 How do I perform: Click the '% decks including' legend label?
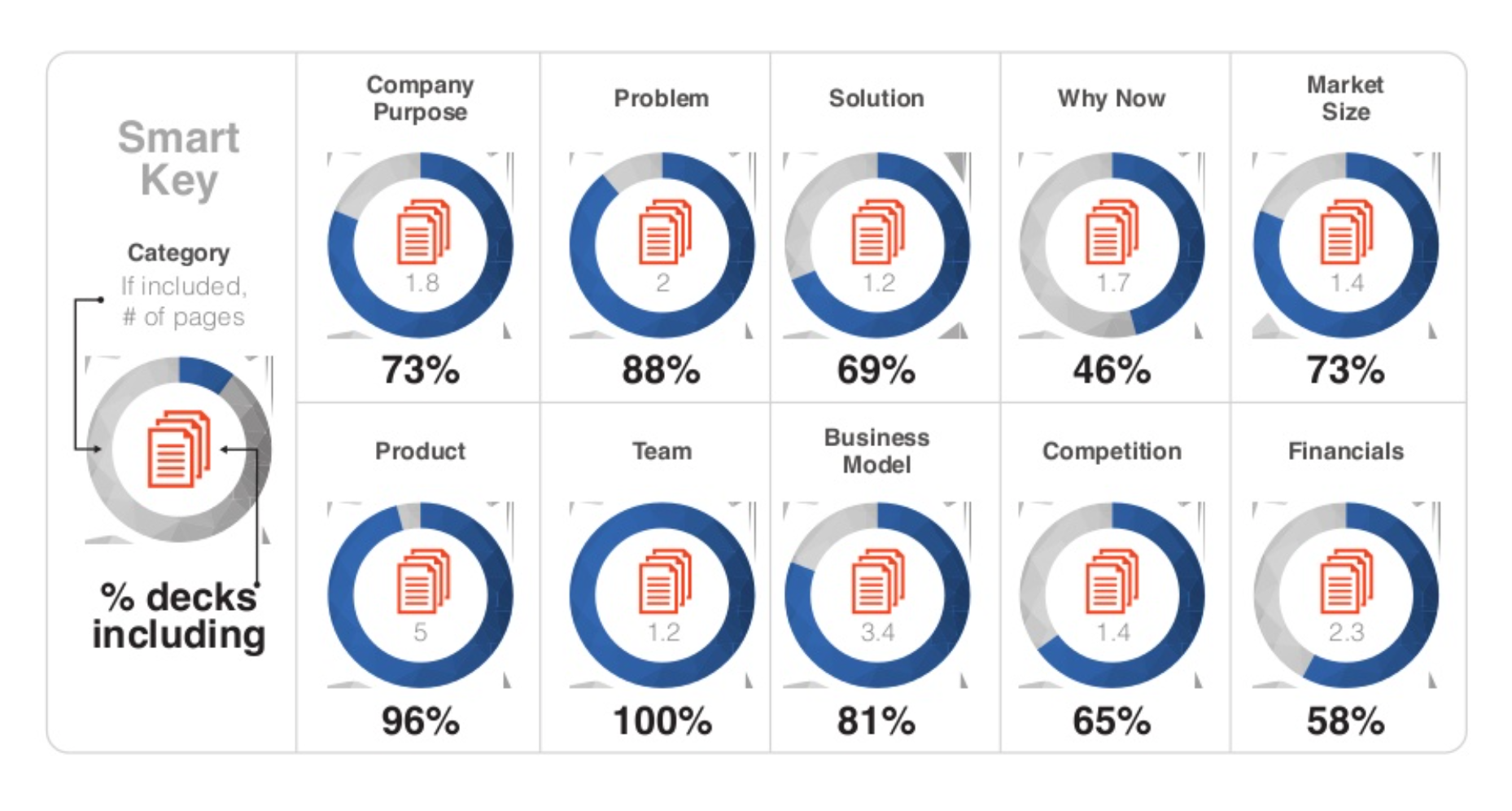click(178, 616)
